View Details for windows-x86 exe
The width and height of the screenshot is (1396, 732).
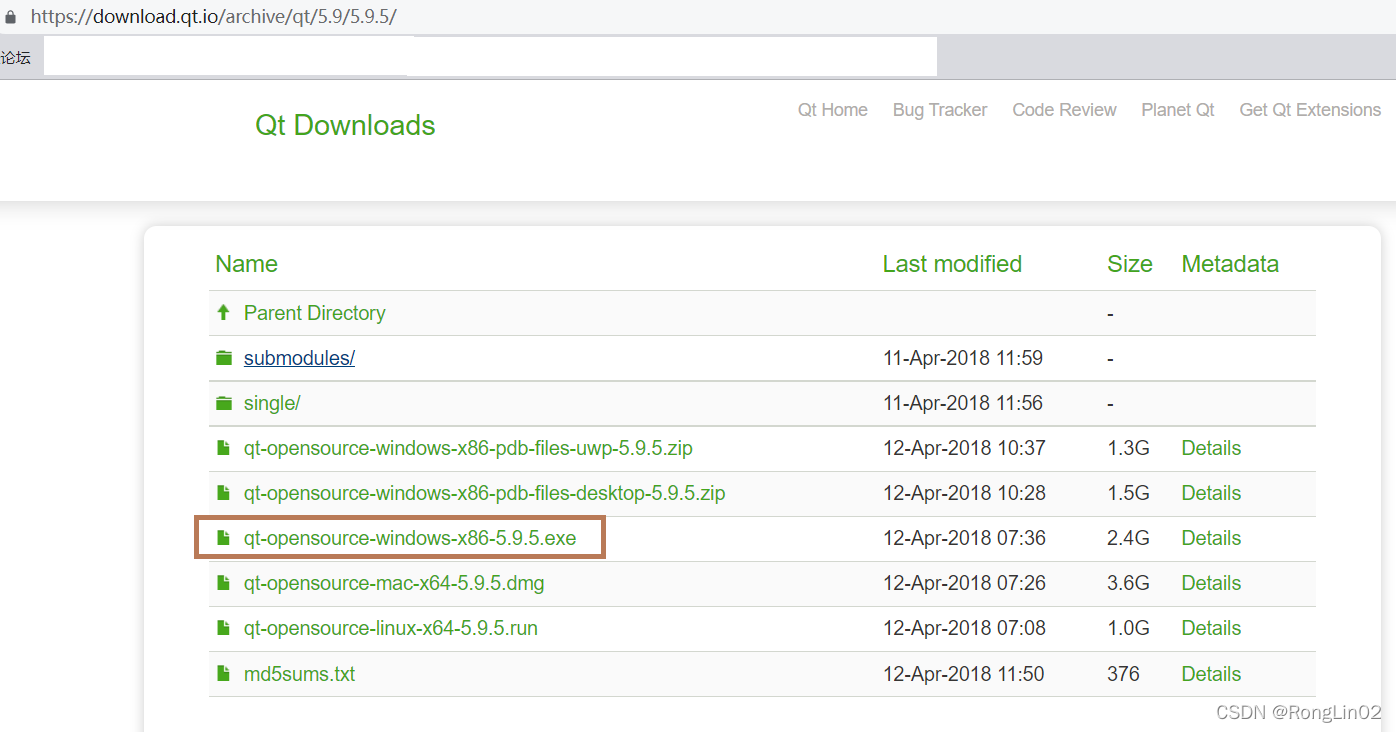coord(1211,538)
